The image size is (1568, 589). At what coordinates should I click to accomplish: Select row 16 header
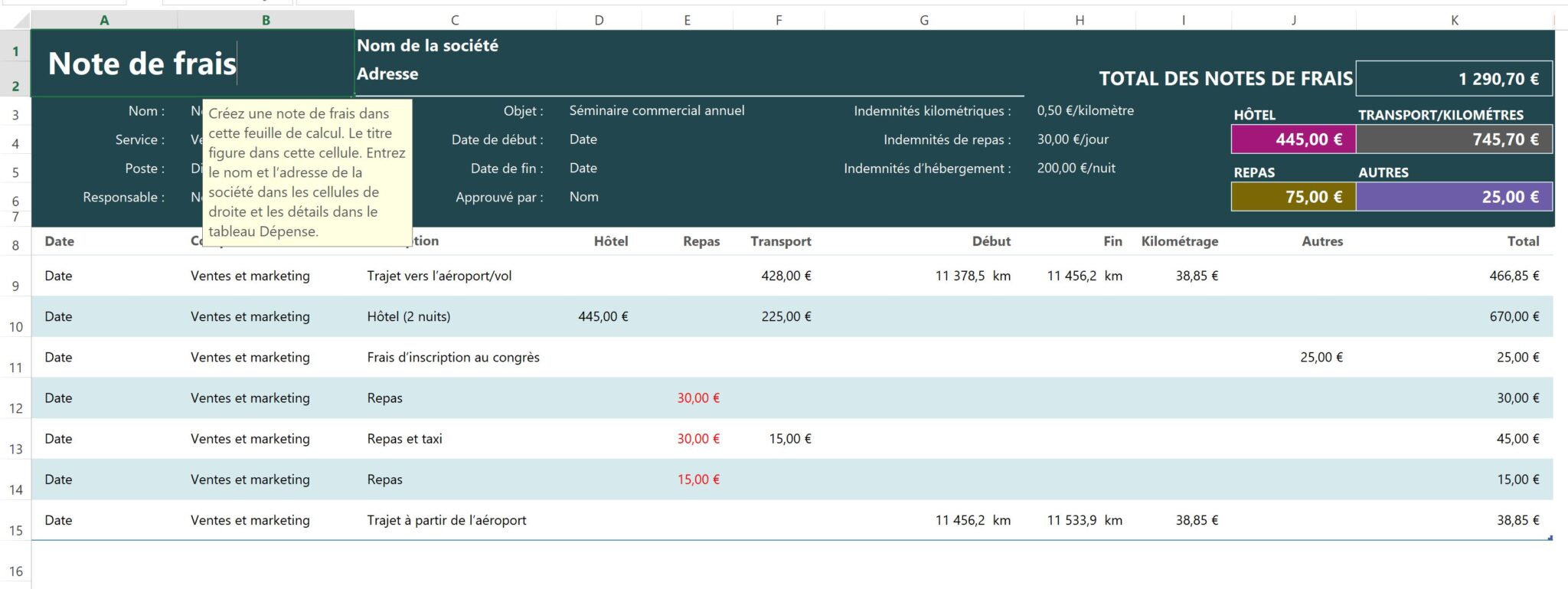(15, 571)
